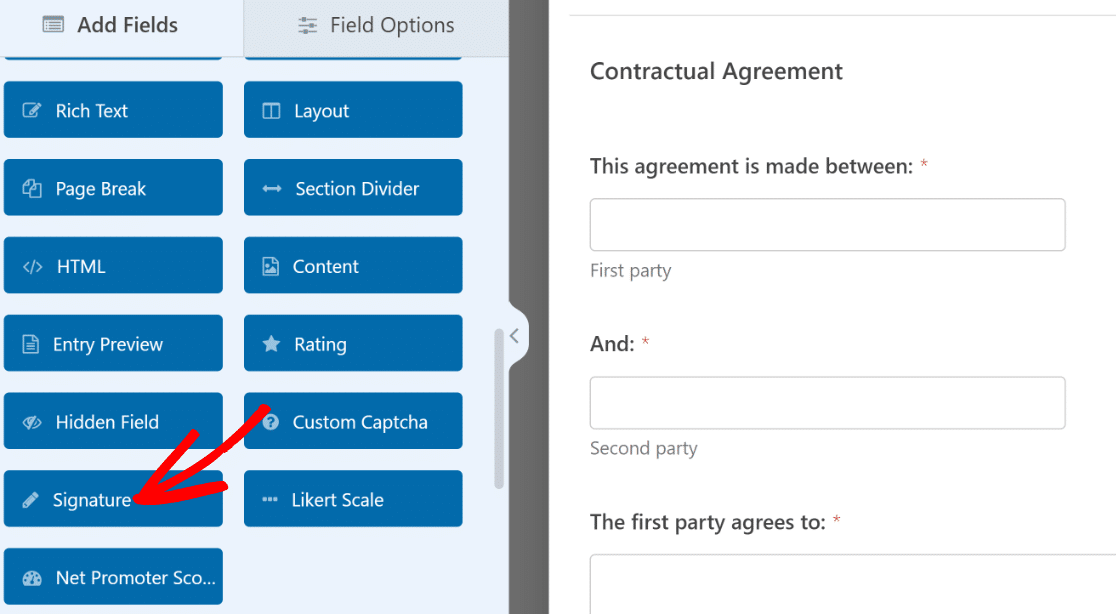Add the Net Promoter Score field
The image size is (1116, 614).
coord(113,576)
